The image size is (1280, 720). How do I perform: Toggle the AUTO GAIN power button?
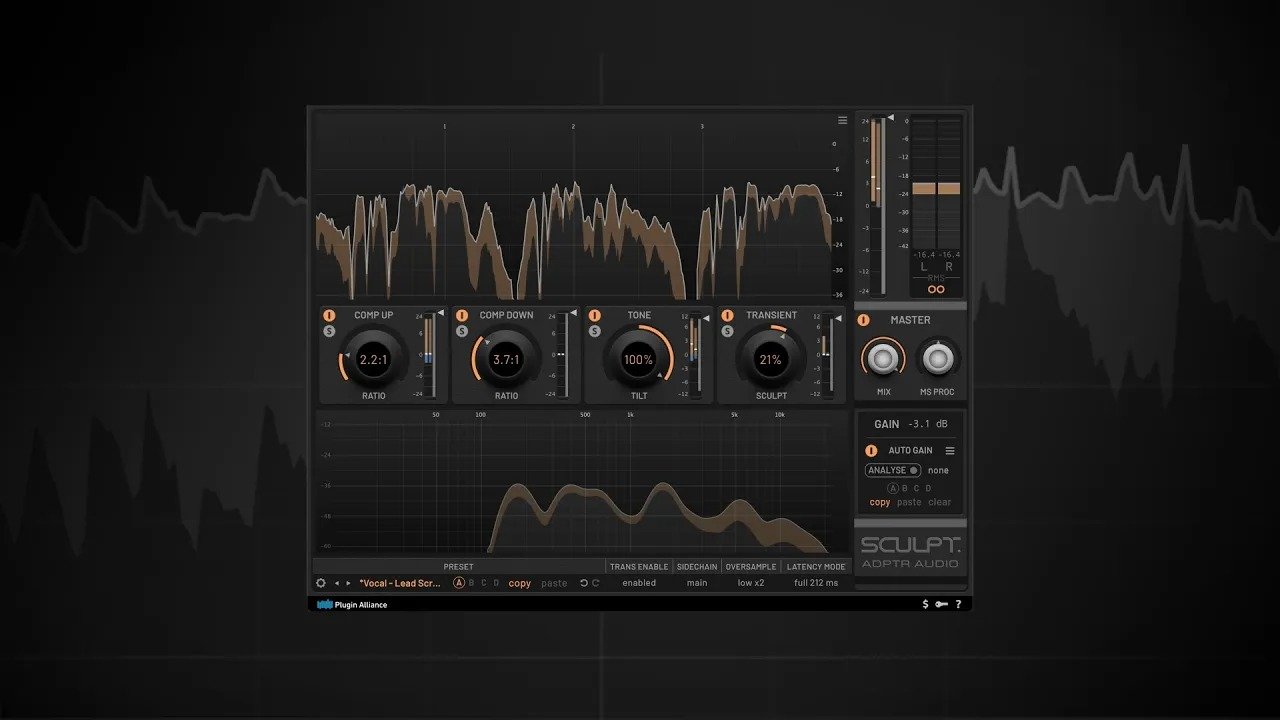coord(871,451)
